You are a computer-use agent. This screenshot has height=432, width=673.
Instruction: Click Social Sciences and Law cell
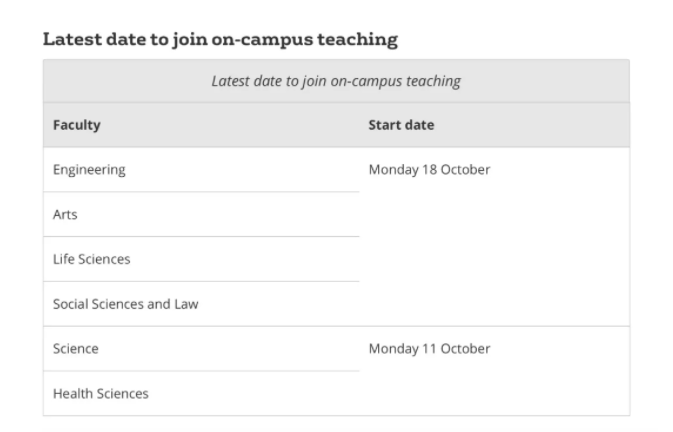tap(125, 304)
